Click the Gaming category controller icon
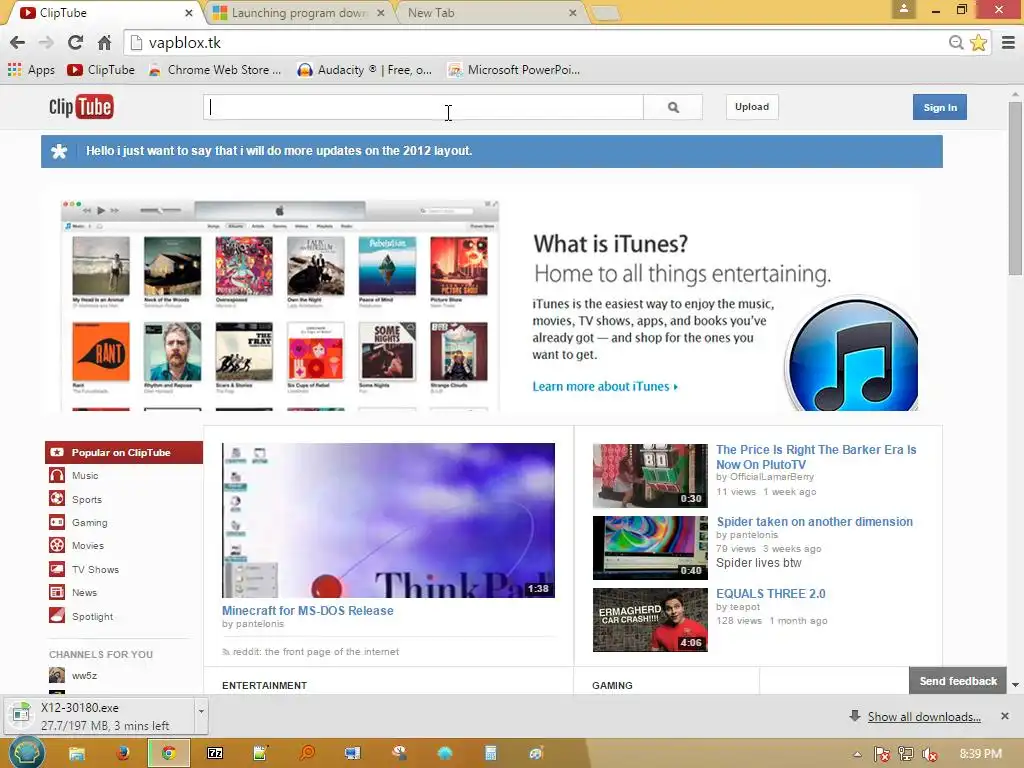1024x768 pixels. [57, 522]
